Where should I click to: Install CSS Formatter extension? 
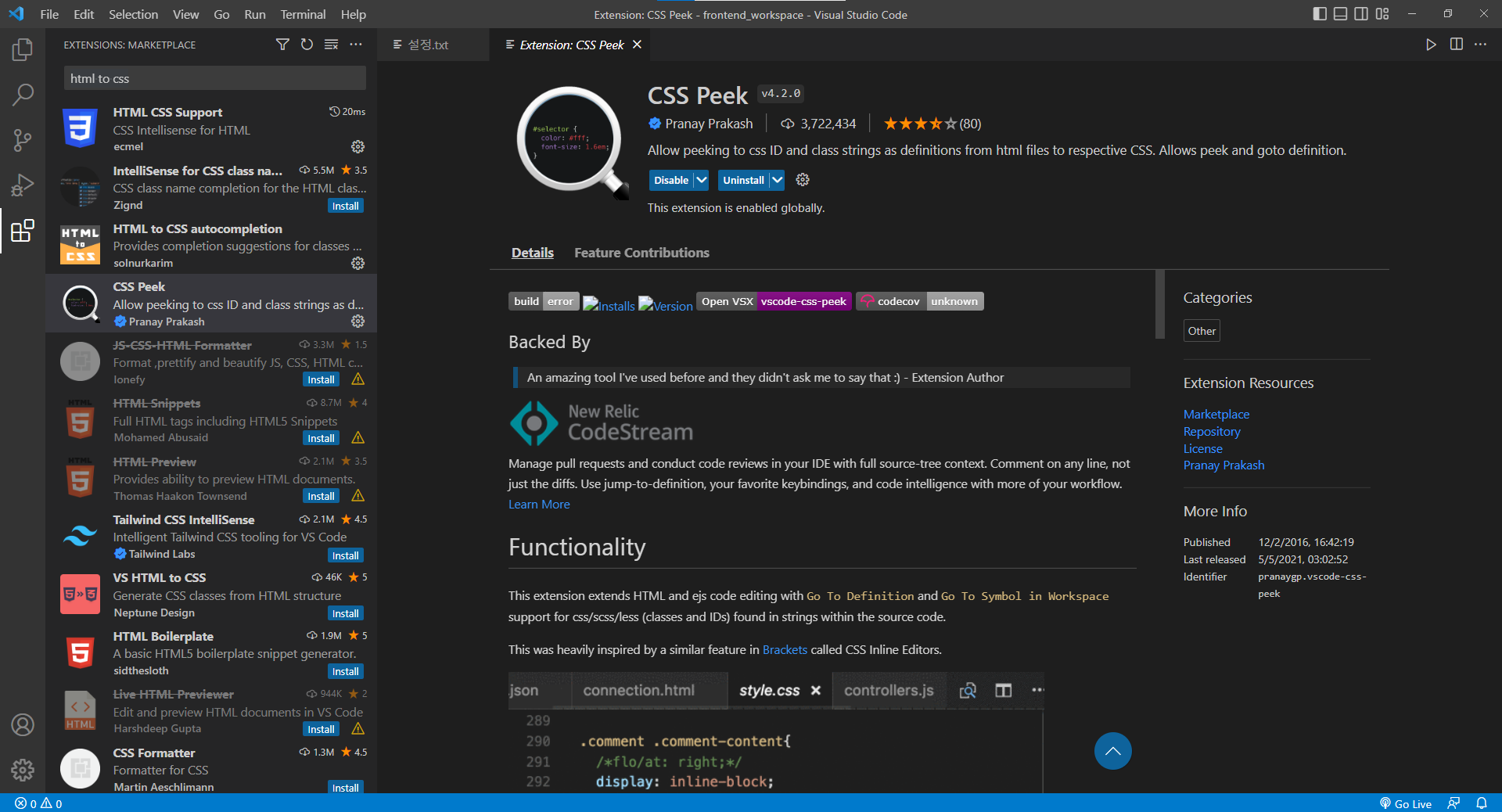[x=345, y=788]
